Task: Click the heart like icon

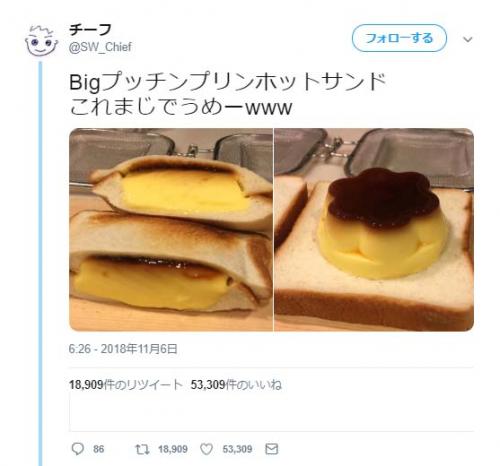Action: click(x=206, y=449)
